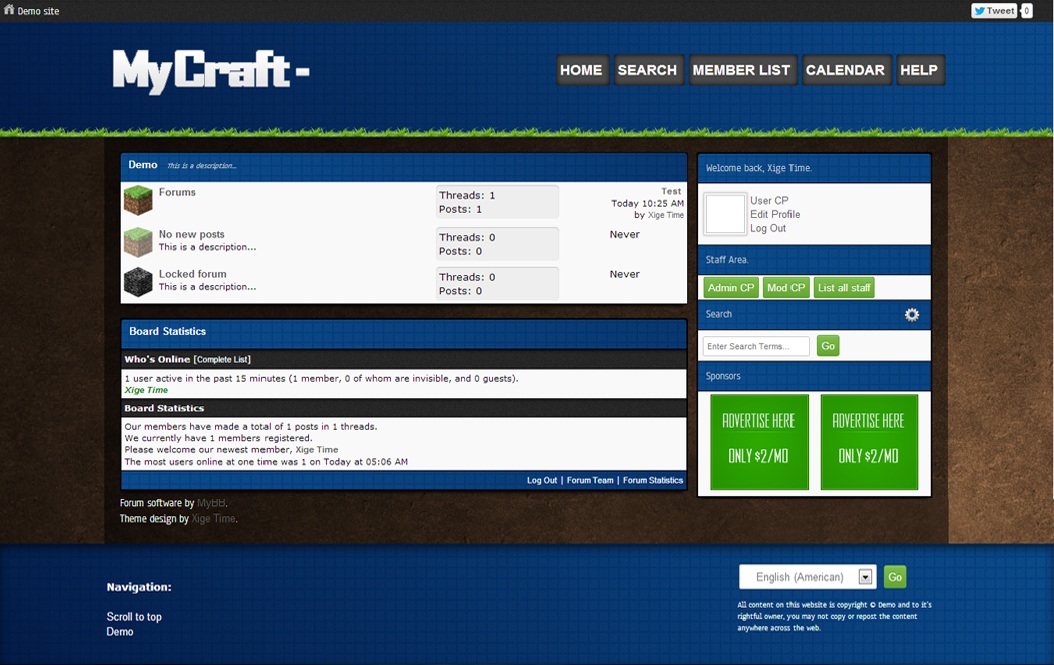Image resolution: width=1054 pixels, height=665 pixels.
Task: Open the CALENDAR menu item
Action: click(x=846, y=70)
